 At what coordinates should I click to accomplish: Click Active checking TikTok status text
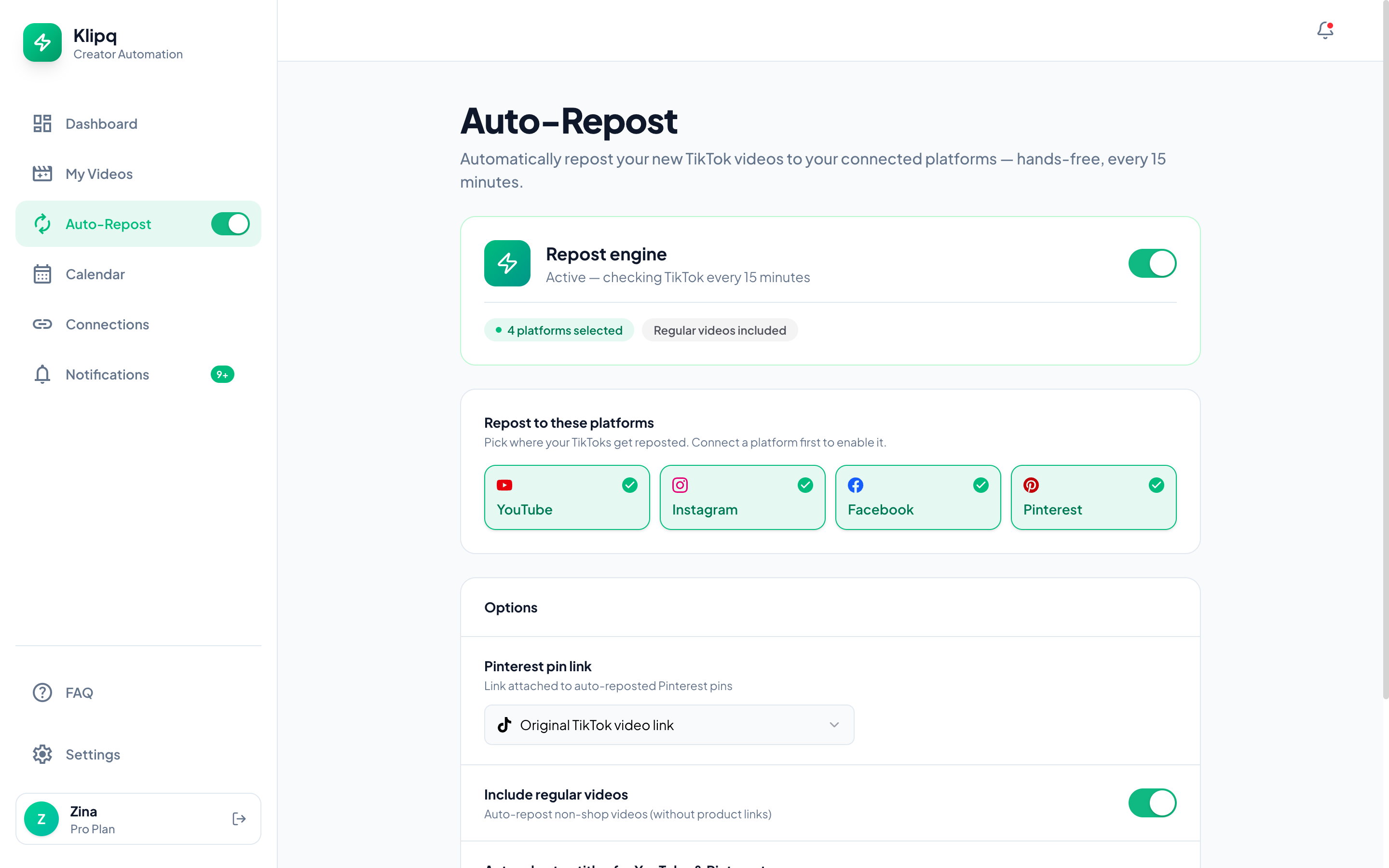pyautogui.click(x=677, y=277)
